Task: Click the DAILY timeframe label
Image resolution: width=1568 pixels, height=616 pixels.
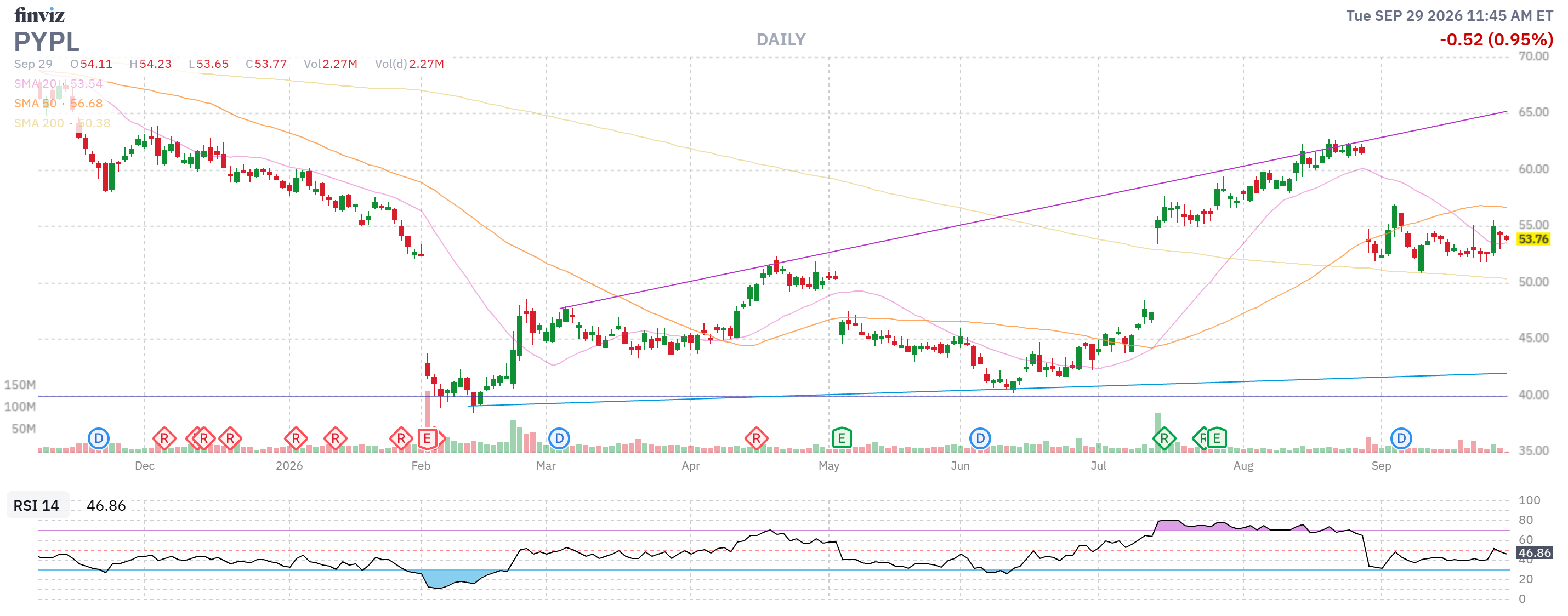Action: point(781,39)
